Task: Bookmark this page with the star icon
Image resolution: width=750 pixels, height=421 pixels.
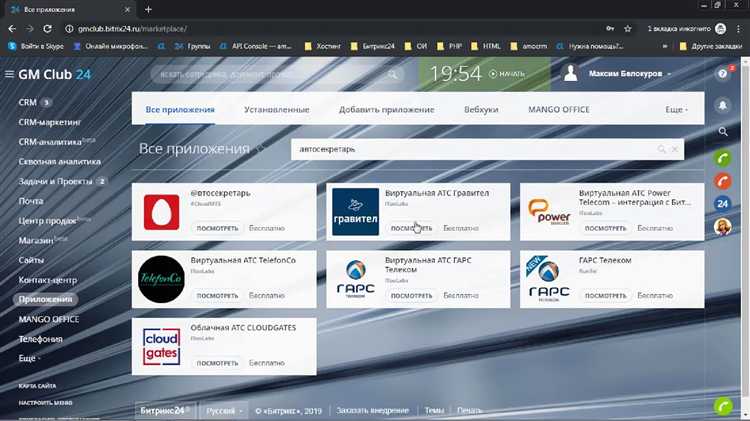Action: pos(628,29)
